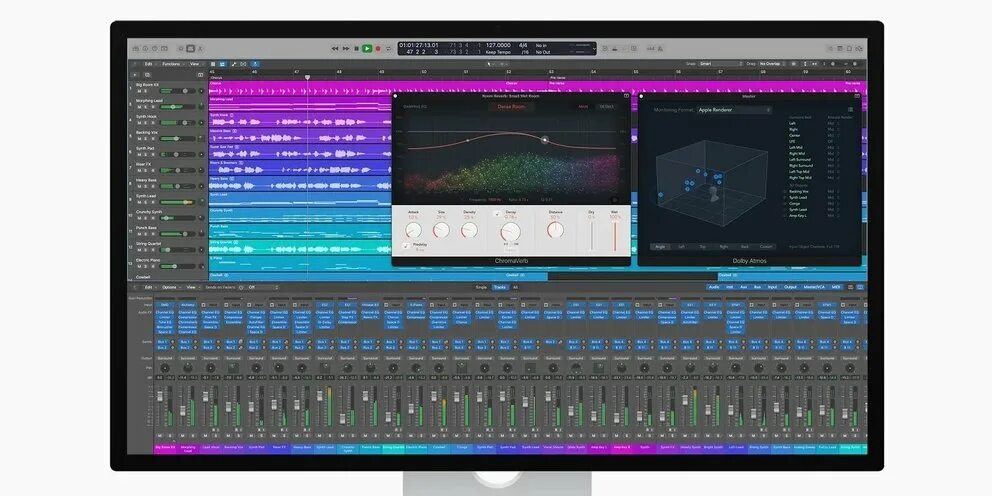Toggle the MIDI channel filter button

pos(836,287)
